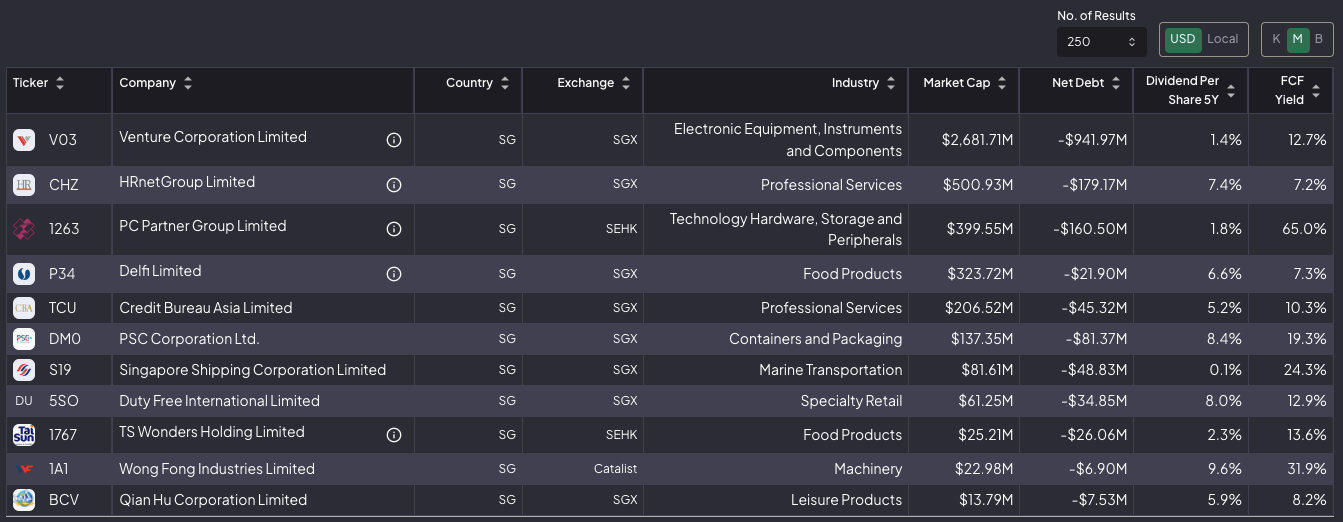Click PSC Corporation Ltd. name

point(189,339)
